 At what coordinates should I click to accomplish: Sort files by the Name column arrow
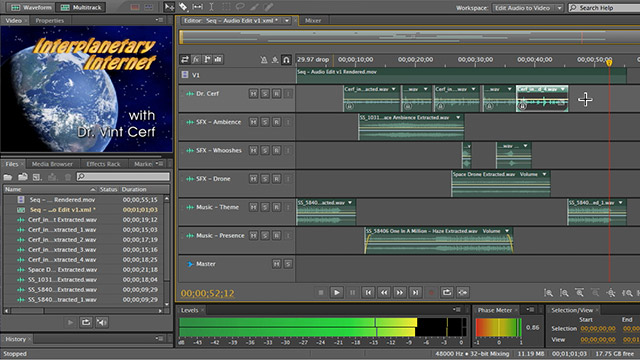93,189
